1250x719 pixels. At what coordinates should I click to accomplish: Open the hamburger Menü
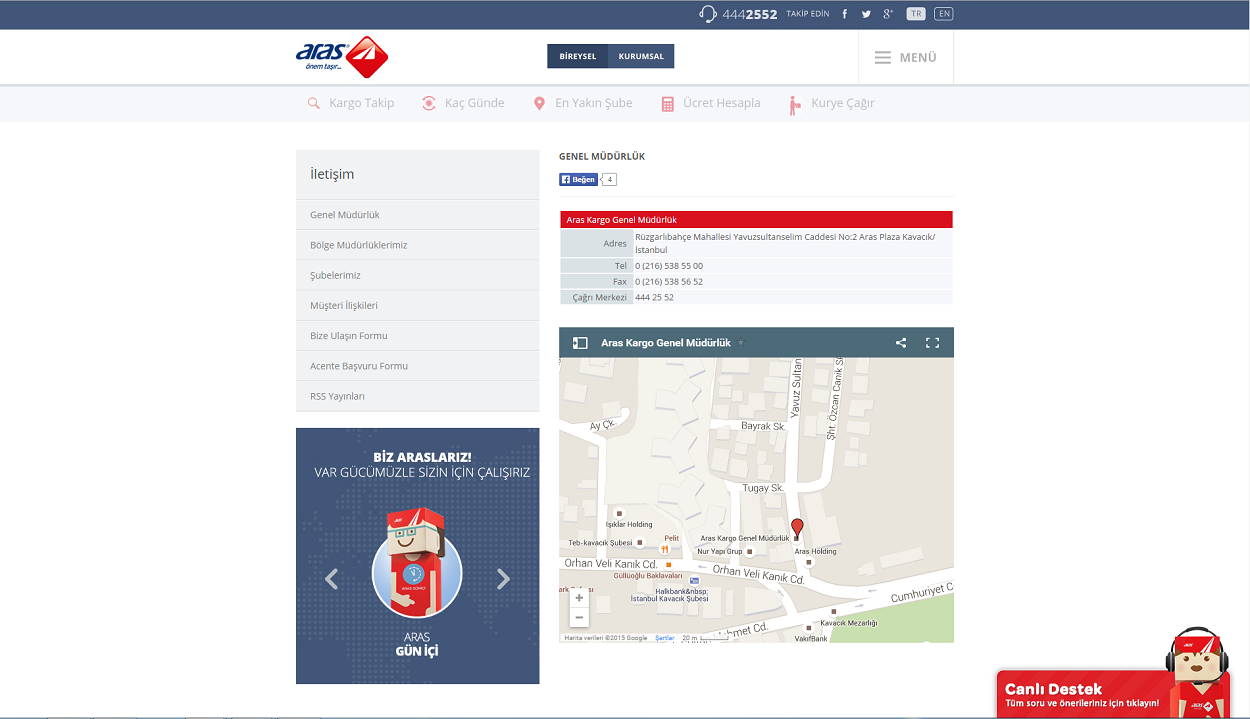point(906,57)
